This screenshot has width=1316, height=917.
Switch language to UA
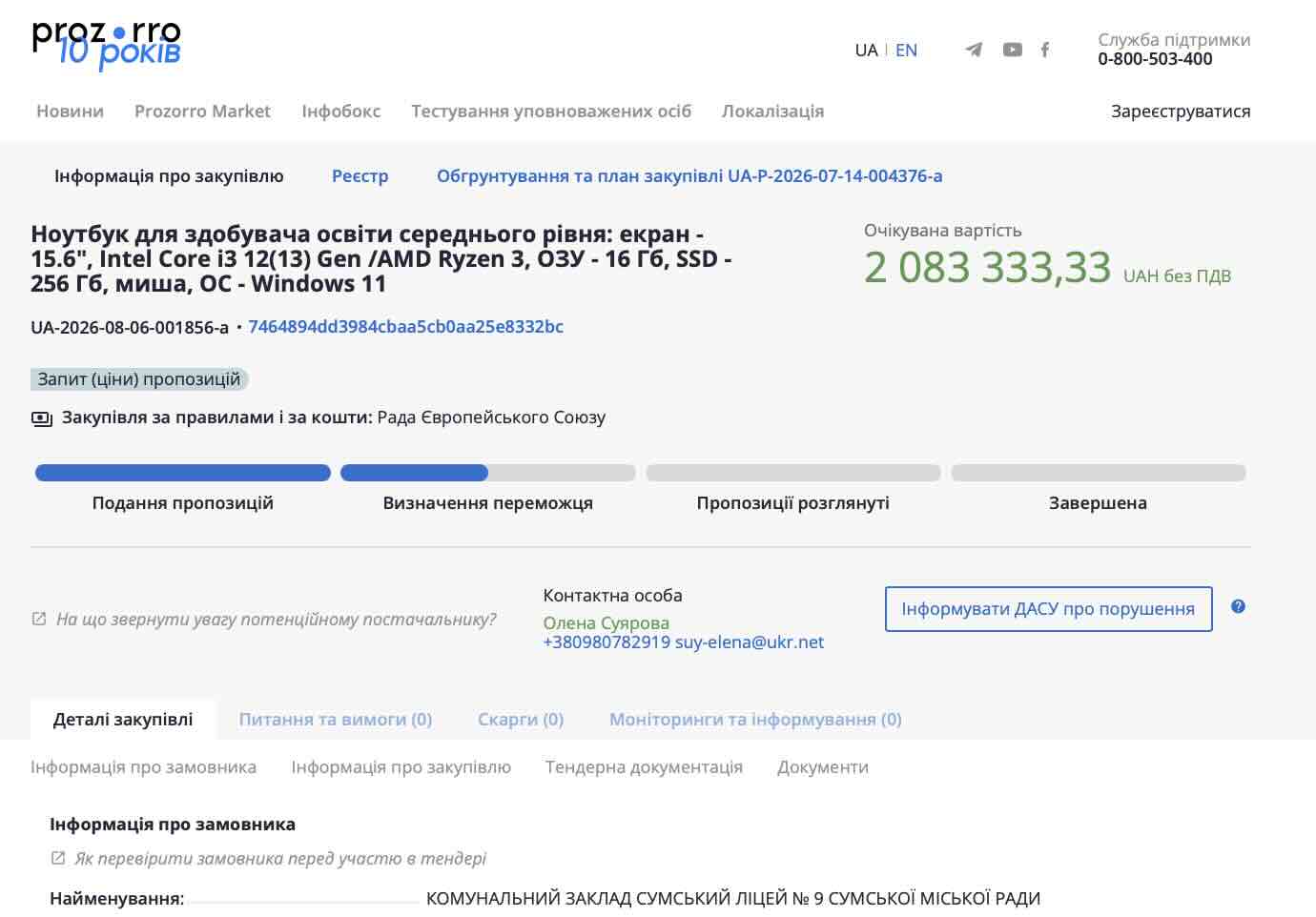pyautogui.click(x=866, y=51)
